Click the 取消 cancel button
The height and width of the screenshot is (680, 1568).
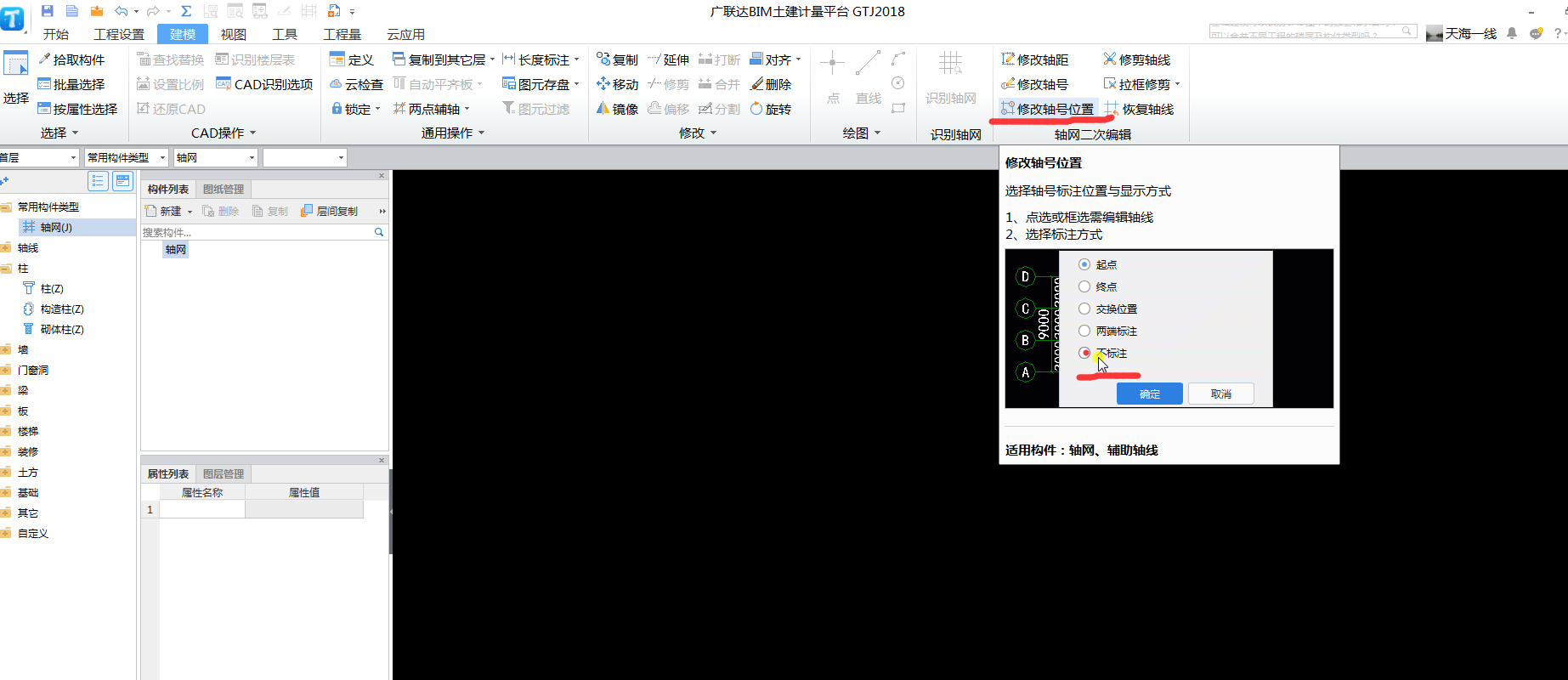tap(1221, 394)
